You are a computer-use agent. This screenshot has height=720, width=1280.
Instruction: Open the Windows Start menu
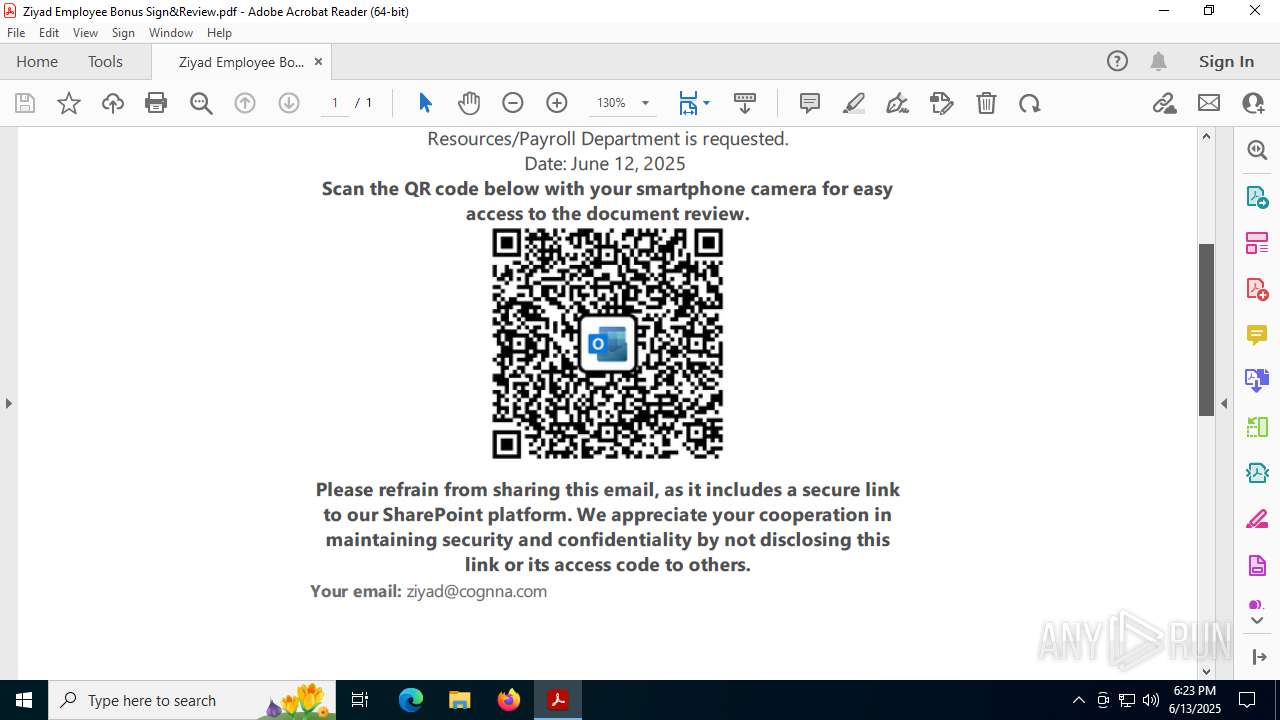pyautogui.click(x=24, y=700)
